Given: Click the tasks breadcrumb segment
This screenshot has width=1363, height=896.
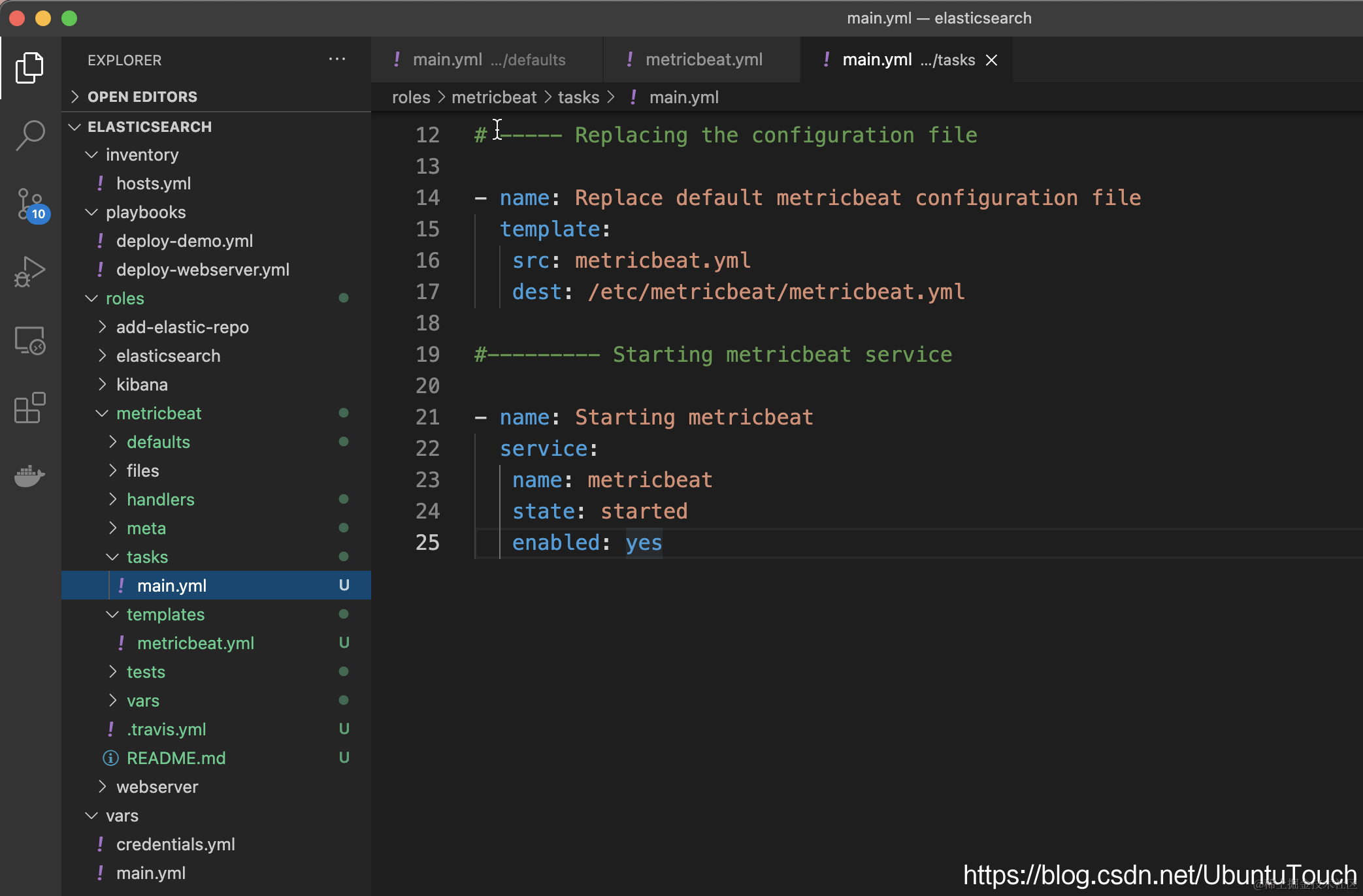Looking at the screenshot, I should (578, 97).
